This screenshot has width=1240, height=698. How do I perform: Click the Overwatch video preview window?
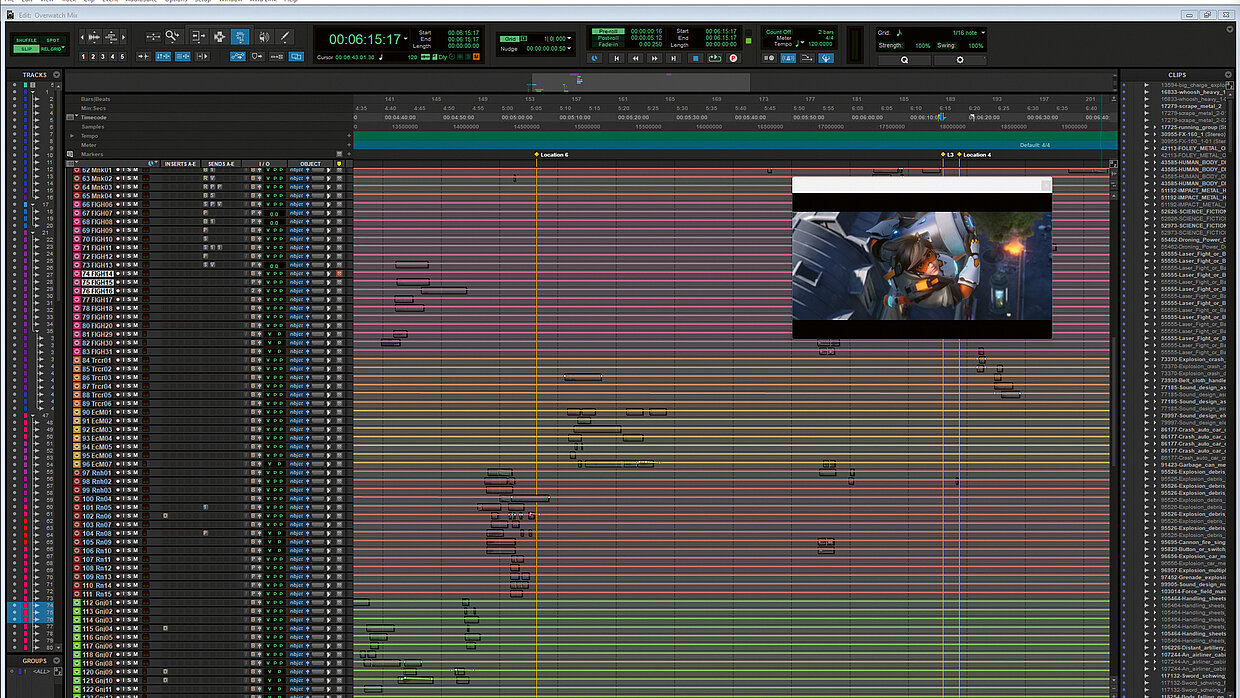(x=921, y=264)
